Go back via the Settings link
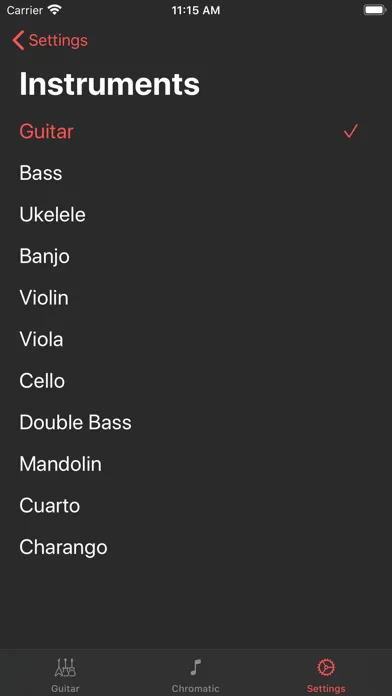The height and width of the screenshot is (696, 392). tap(58, 40)
